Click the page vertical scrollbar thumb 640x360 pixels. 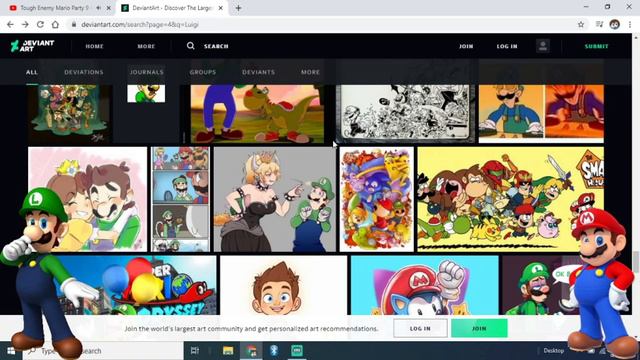636,262
